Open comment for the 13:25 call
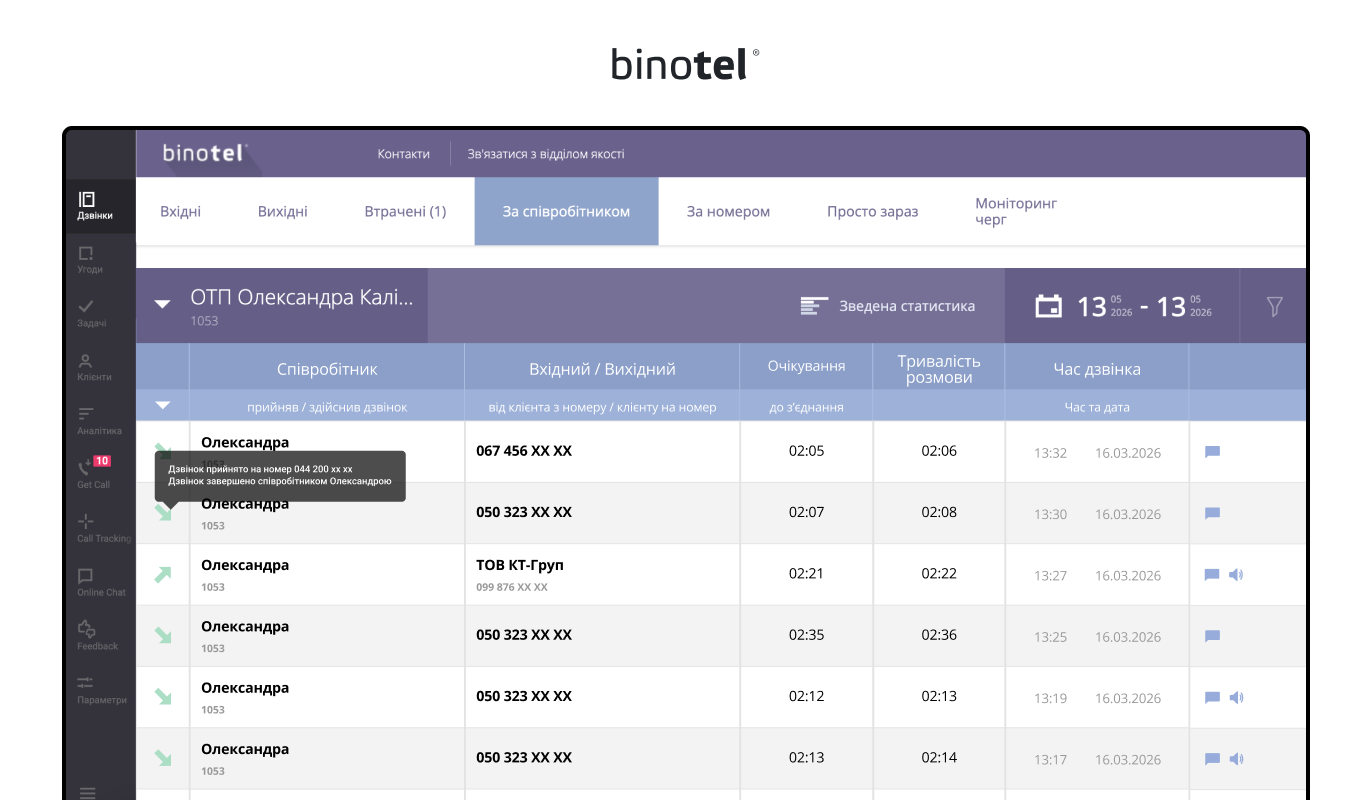This screenshot has width=1372, height=800. (1212, 636)
